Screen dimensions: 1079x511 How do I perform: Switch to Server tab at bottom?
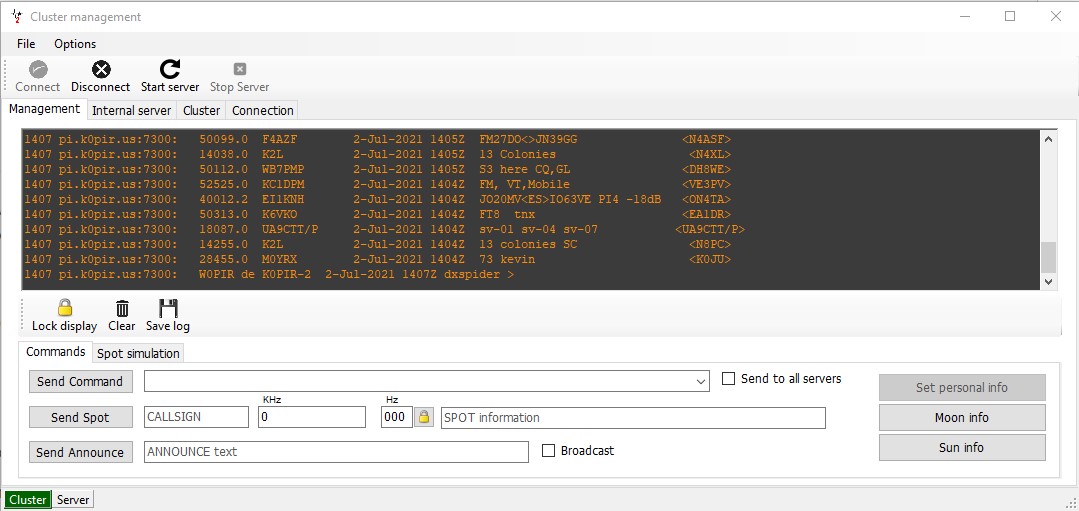[x=73, y=500]
